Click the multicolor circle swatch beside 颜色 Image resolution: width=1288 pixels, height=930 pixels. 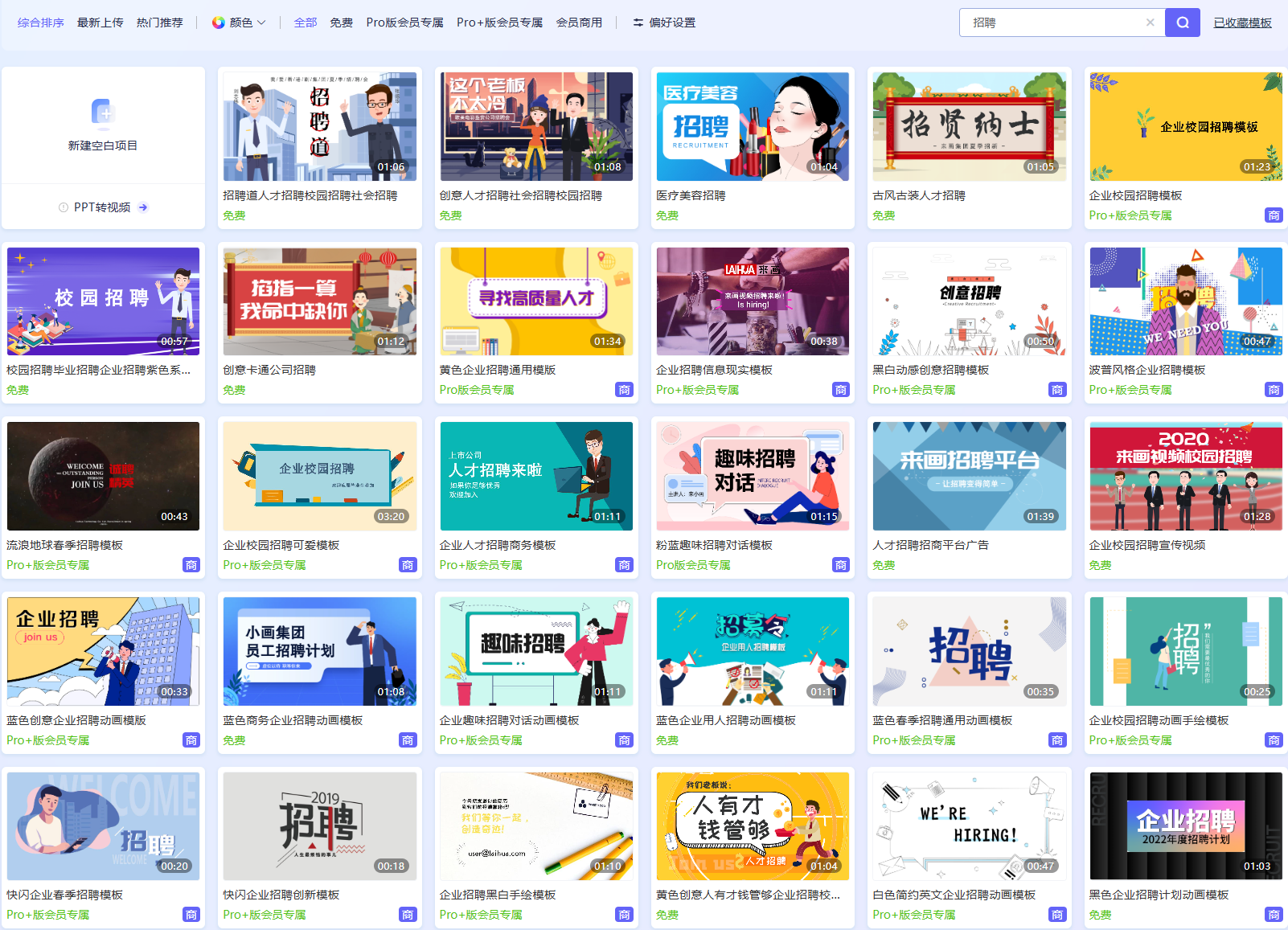tap(217, 22)
